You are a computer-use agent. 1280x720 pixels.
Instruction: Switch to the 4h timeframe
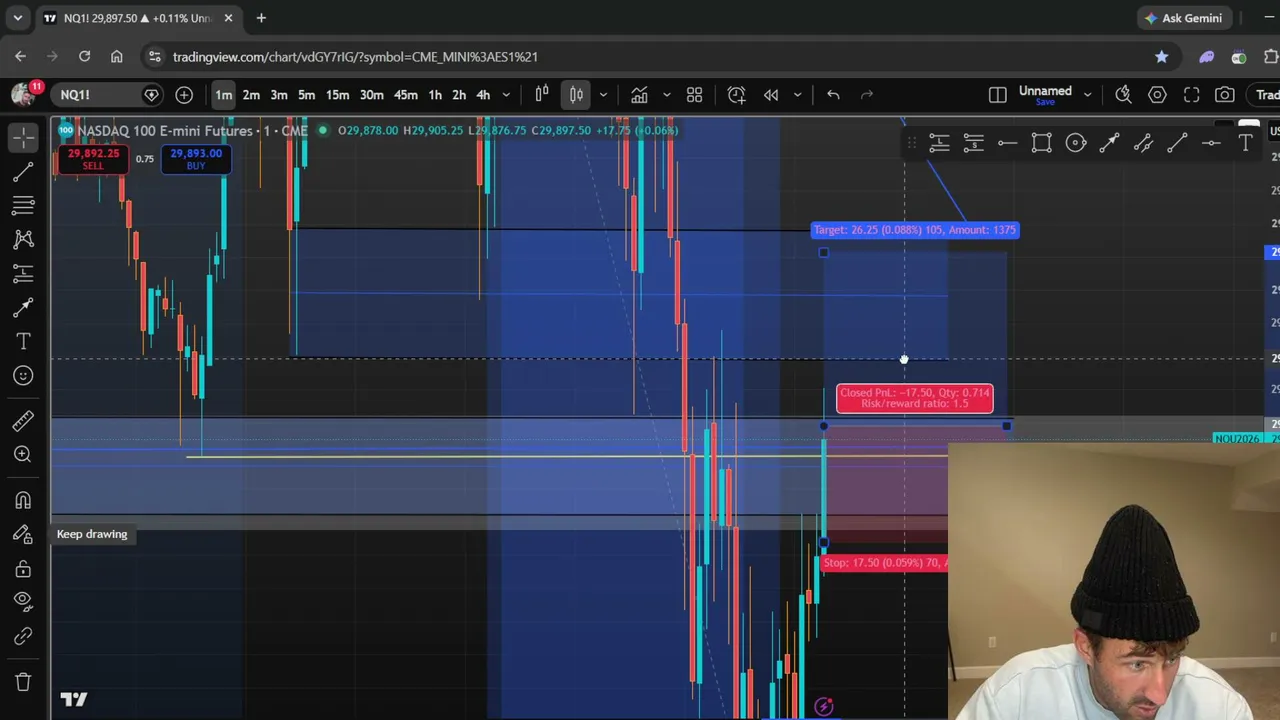(x=483, y=95)
